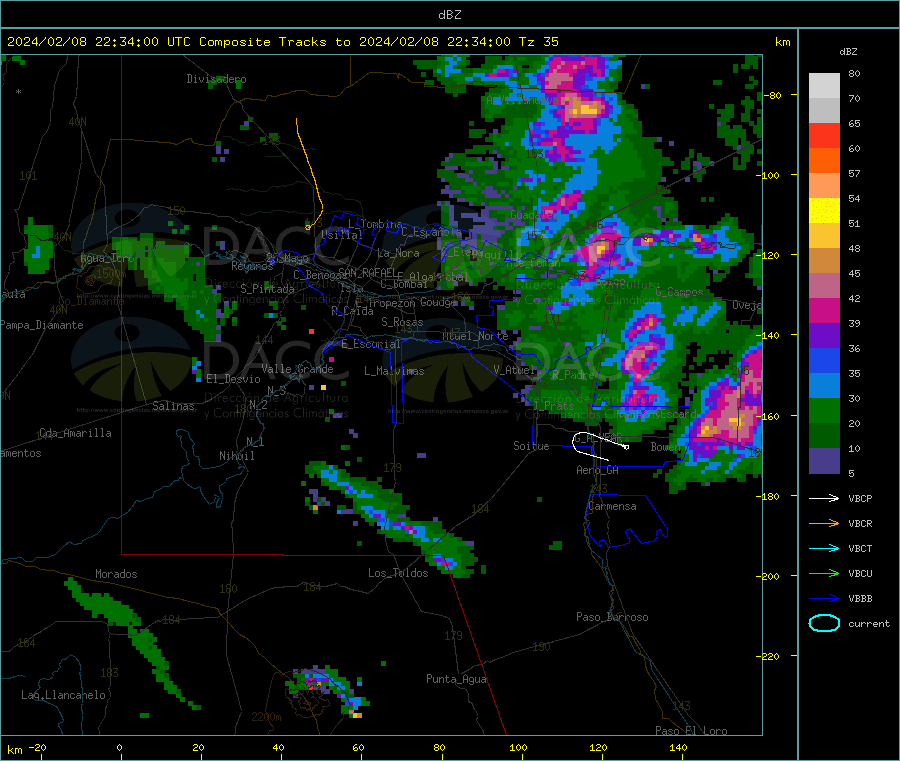Screen dimensions: 900x761
Task: Click the 'Pampa_Diamante' map label
Action: tap(42, 325)
